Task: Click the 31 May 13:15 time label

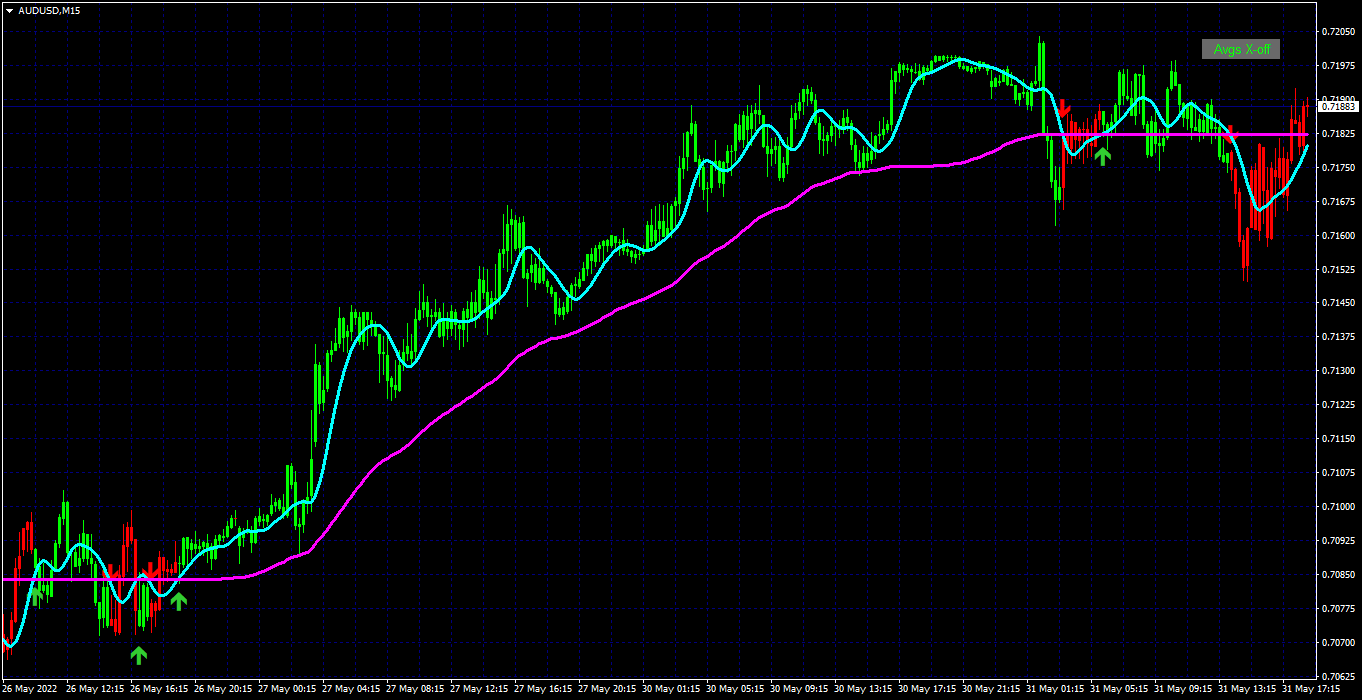Action: tap(1246, 690)
